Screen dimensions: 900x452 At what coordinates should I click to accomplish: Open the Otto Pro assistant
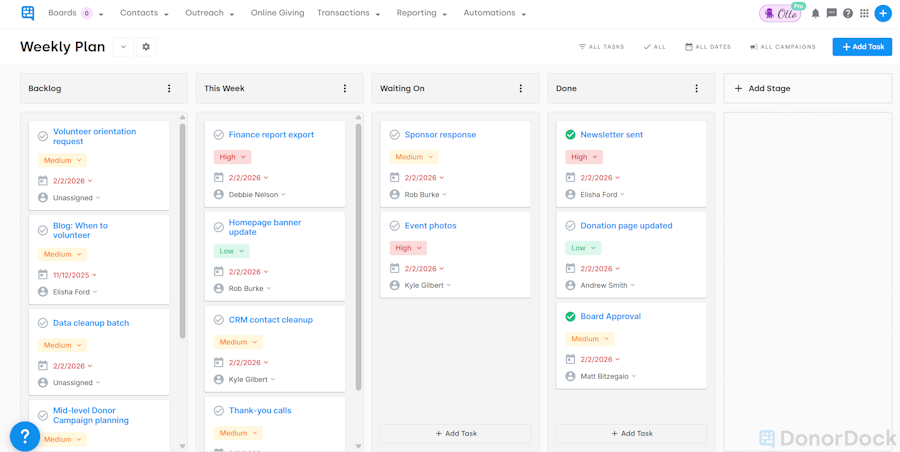point(782,13)
